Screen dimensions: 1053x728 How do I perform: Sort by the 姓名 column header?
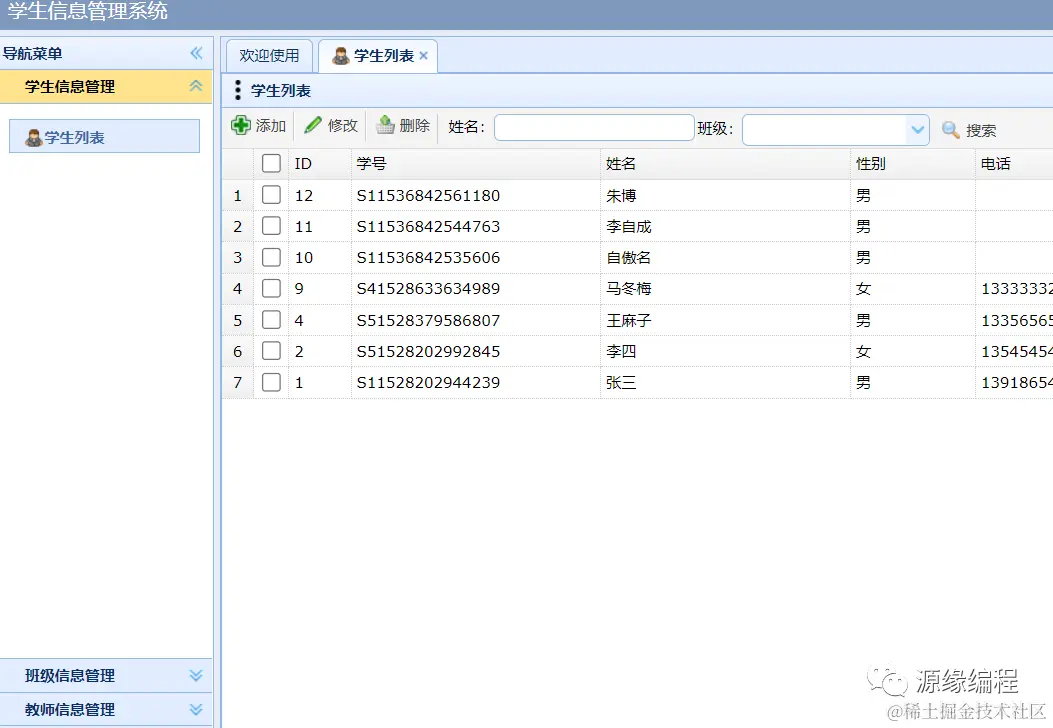click(725, 163)
